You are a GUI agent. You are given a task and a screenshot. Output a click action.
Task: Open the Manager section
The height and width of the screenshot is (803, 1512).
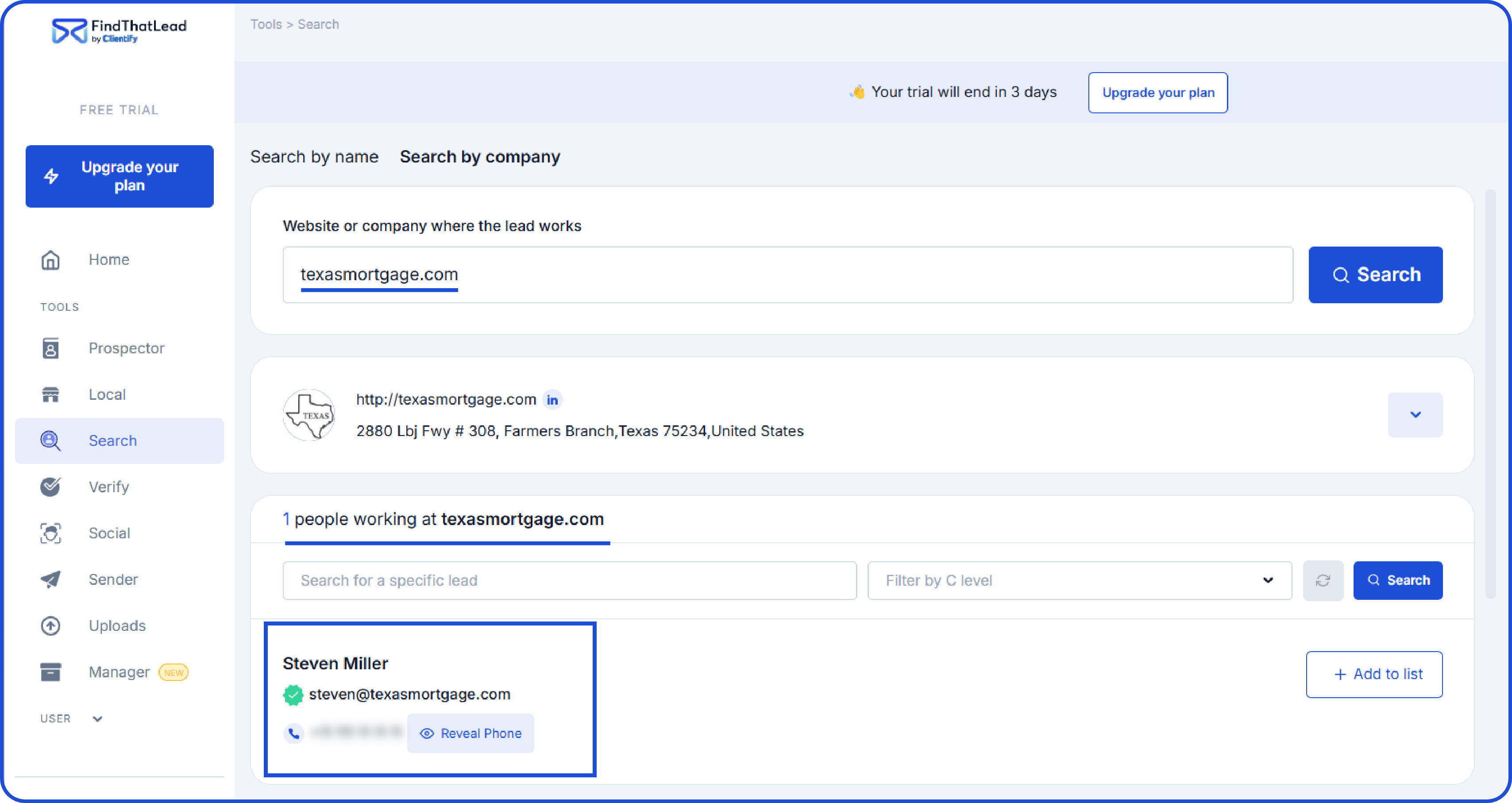click(119, 672)
